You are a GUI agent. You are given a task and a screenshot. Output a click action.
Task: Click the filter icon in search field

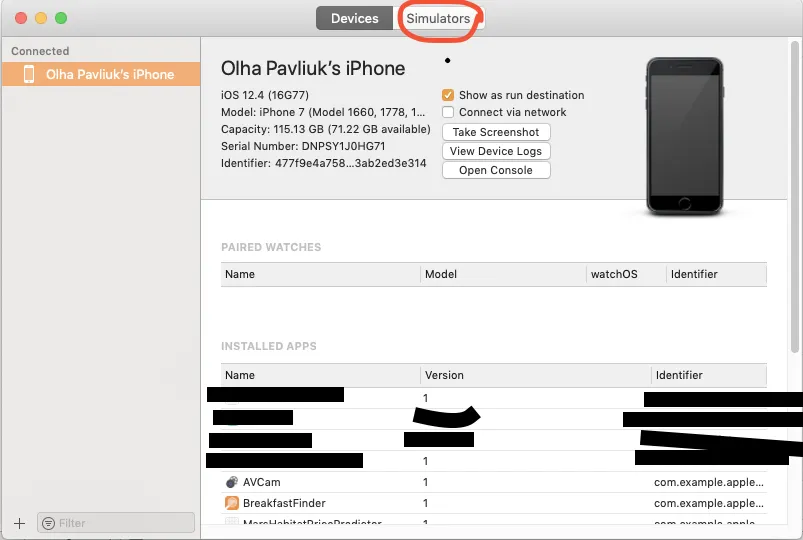(x=48, y=523)
